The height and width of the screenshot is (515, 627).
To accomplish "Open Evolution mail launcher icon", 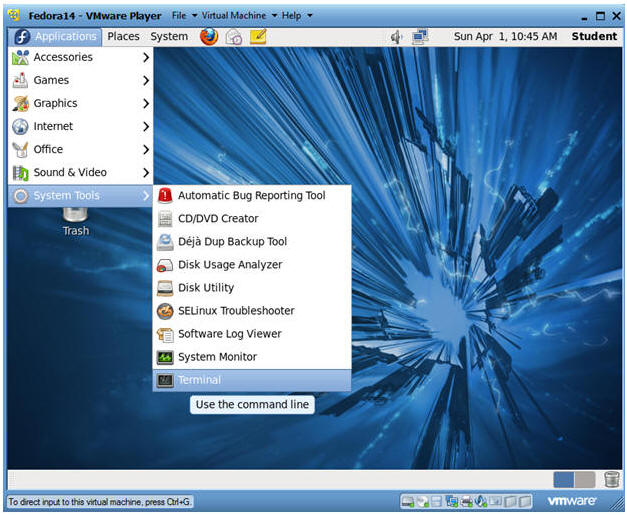I will 234,37.
